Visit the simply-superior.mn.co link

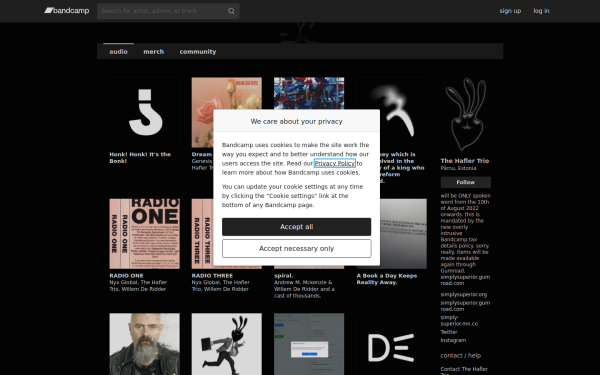point(459,321)
